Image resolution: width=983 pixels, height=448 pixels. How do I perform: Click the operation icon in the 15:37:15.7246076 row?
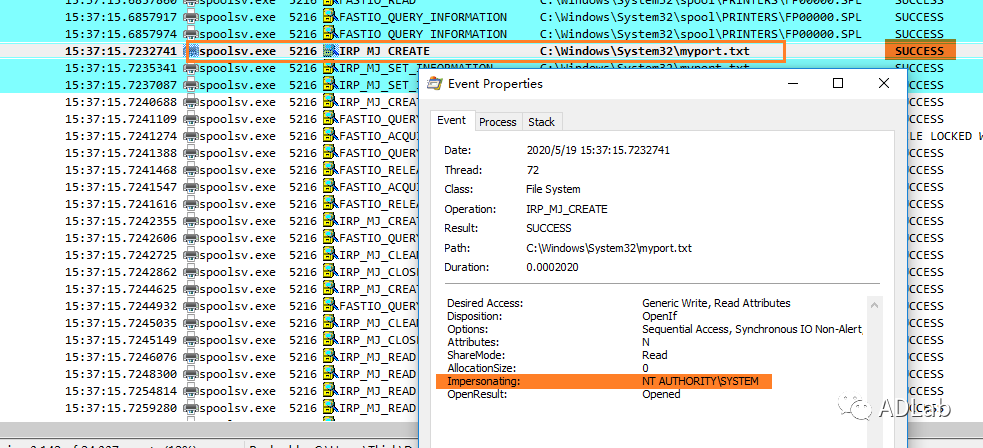329,357
